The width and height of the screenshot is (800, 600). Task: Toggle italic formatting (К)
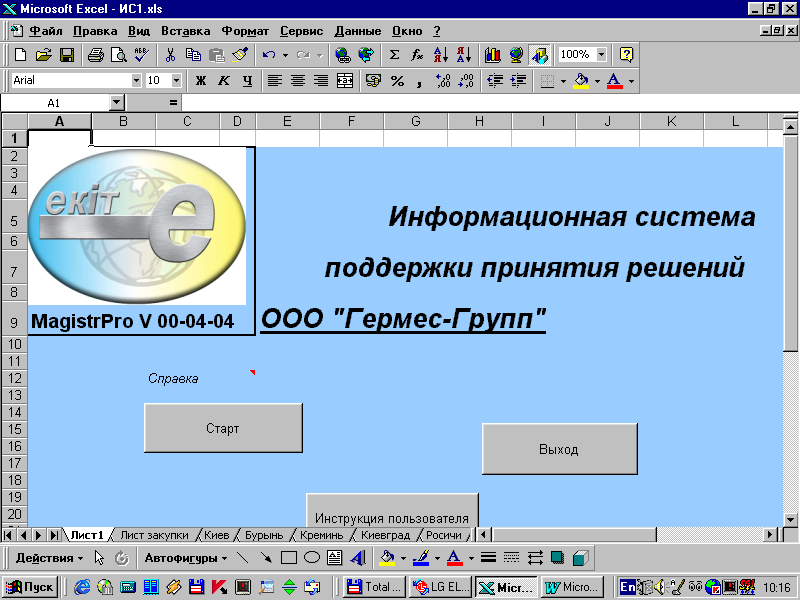[x=223, y=80]
